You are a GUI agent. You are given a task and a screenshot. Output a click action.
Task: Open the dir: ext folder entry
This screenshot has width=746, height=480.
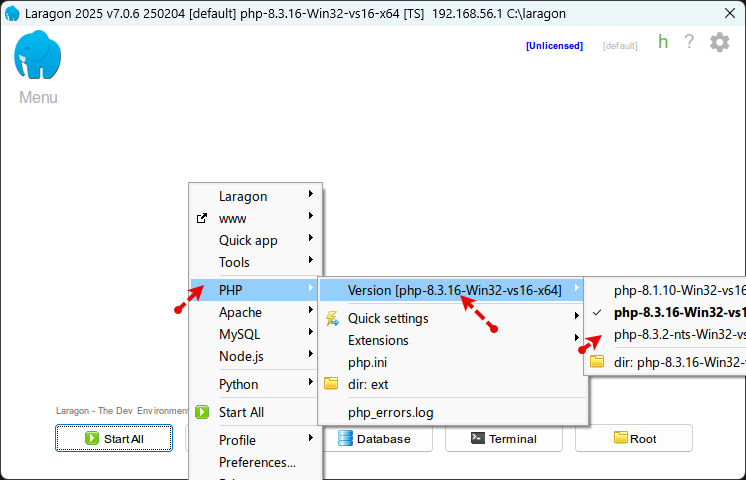click(453, 384)
